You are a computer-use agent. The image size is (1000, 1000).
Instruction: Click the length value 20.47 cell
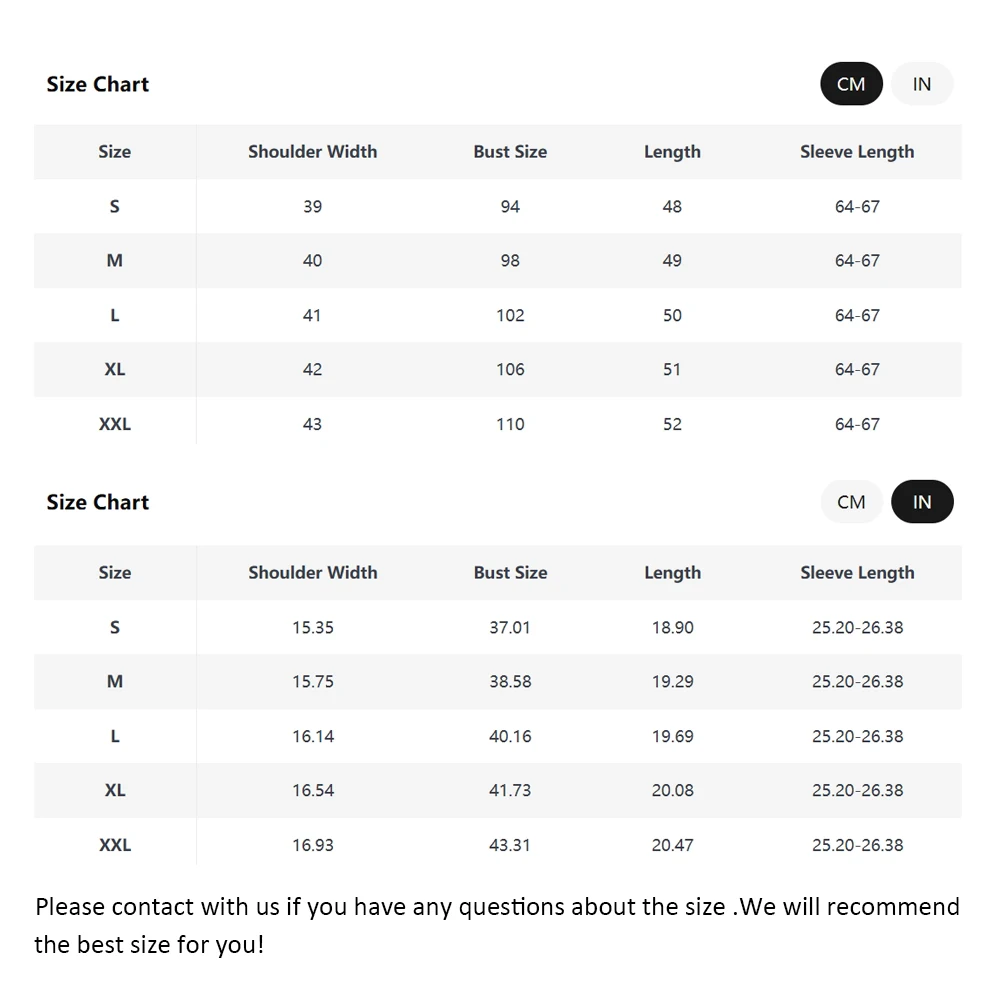672,845
